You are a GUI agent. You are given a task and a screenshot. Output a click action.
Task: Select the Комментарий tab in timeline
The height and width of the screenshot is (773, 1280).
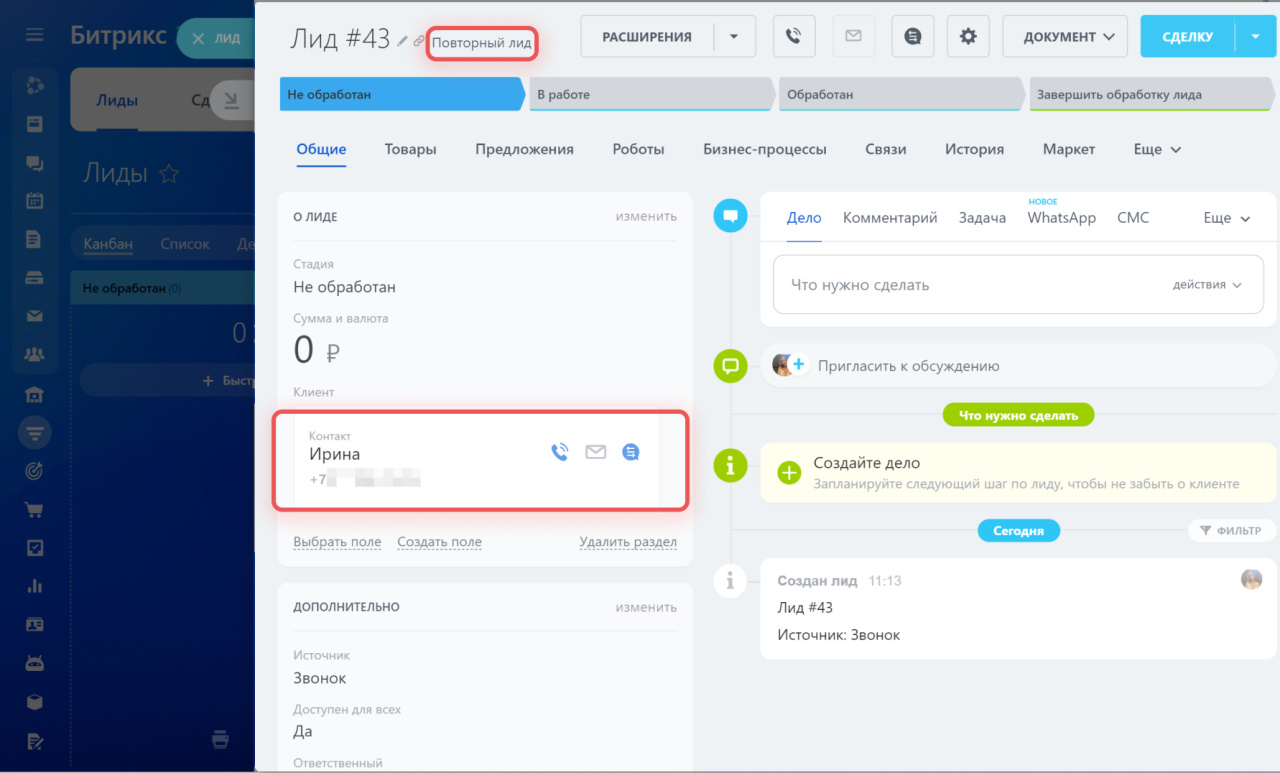point(889,218)
